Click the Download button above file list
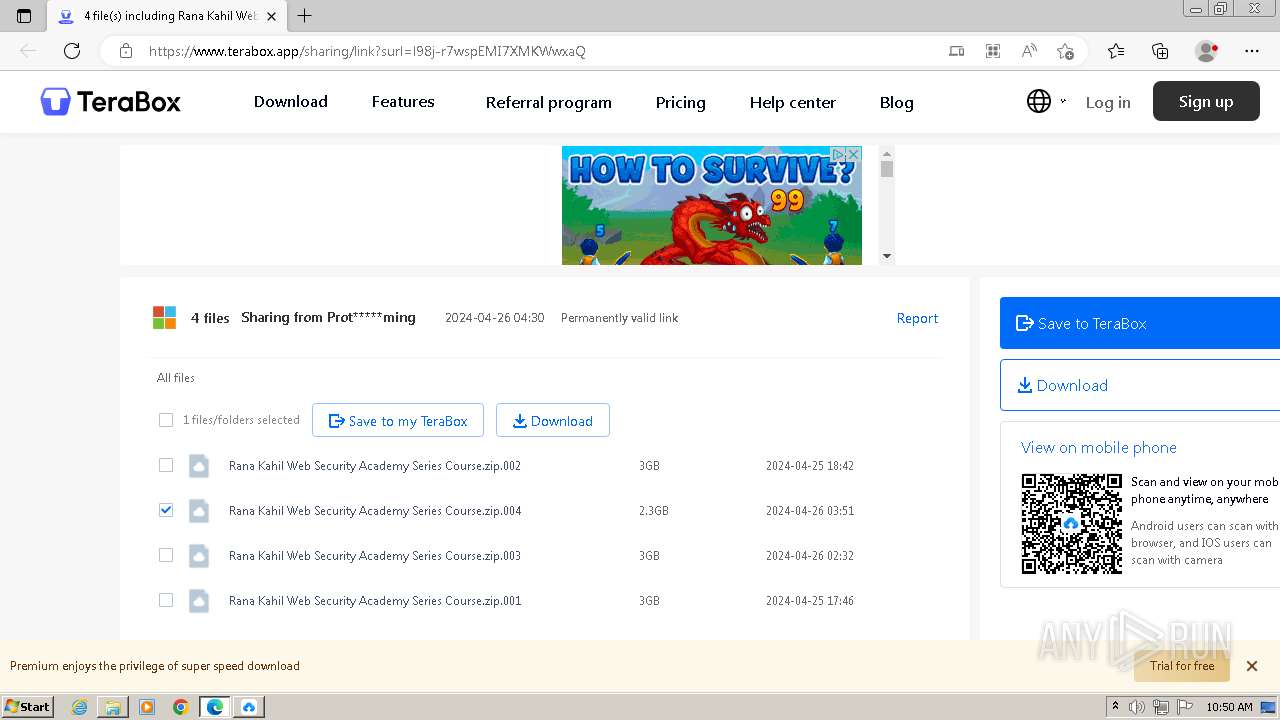1280x720 pixels. 553,421
